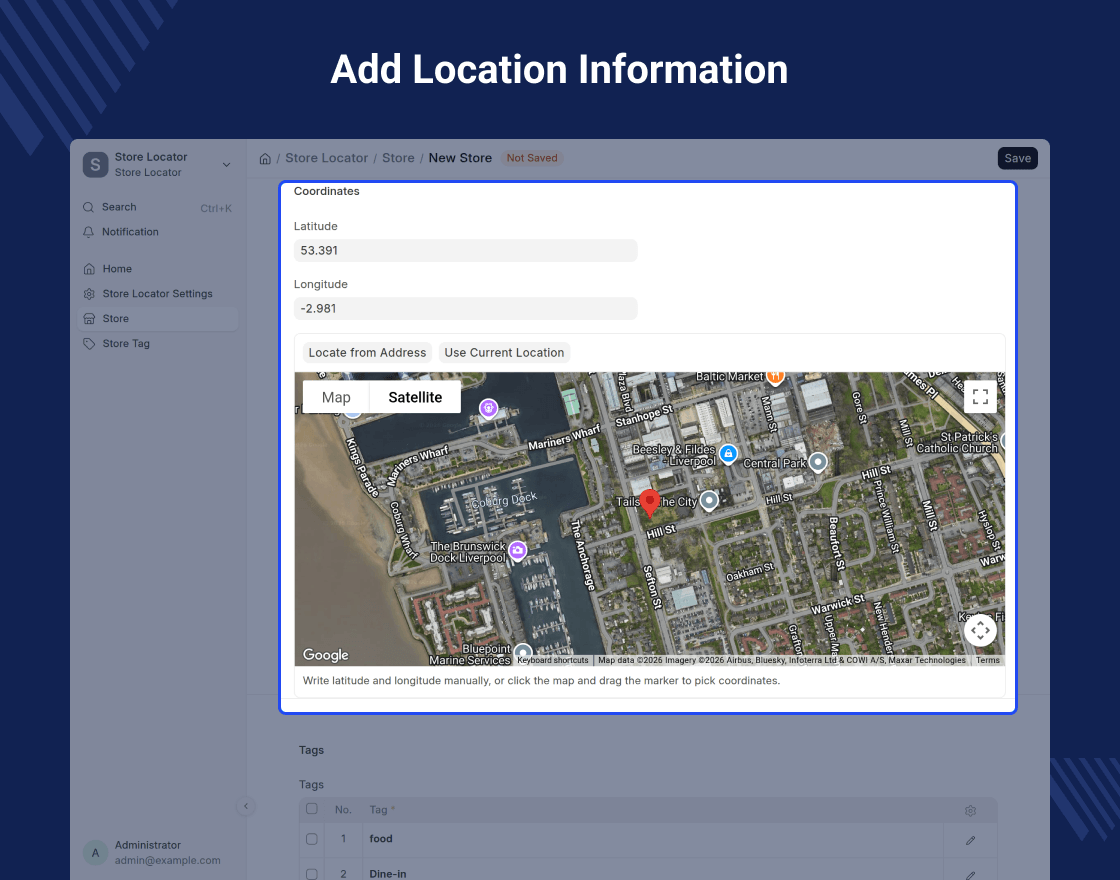
Task: Click the Brunswick Dock Liverpool camera pin
Action: [518, 550]
